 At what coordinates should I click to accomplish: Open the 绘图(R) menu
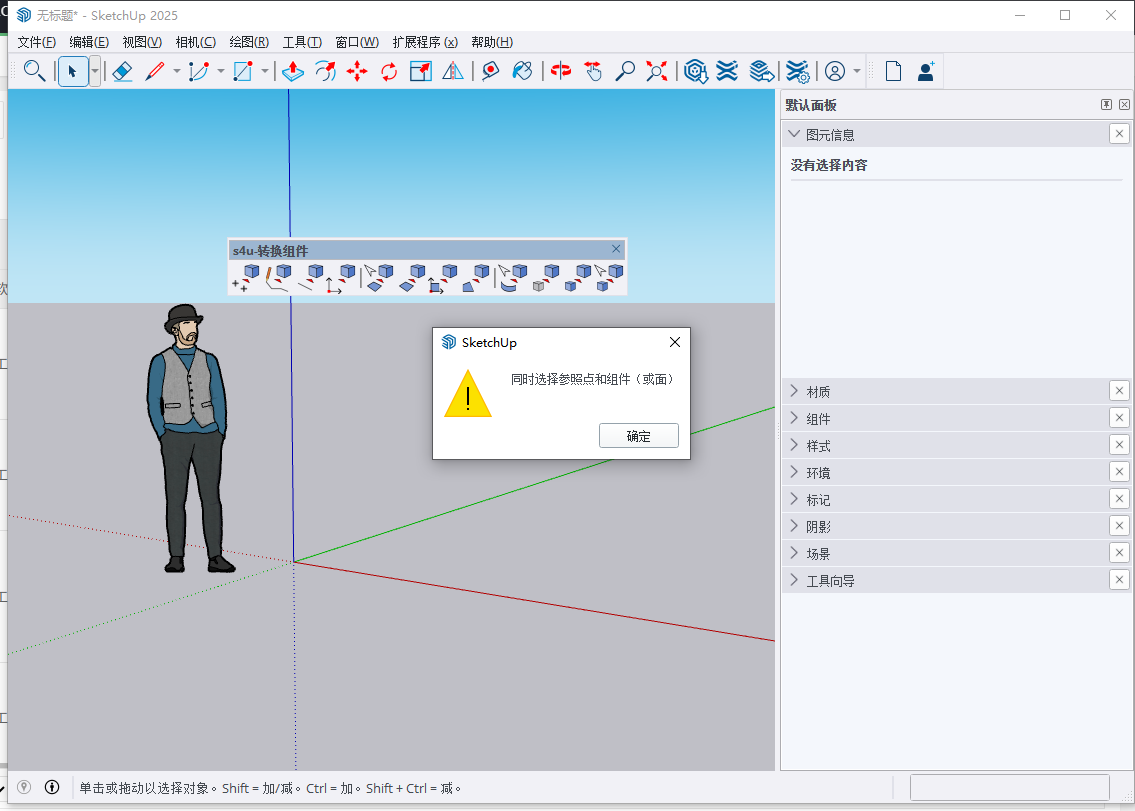pos(249,42)
